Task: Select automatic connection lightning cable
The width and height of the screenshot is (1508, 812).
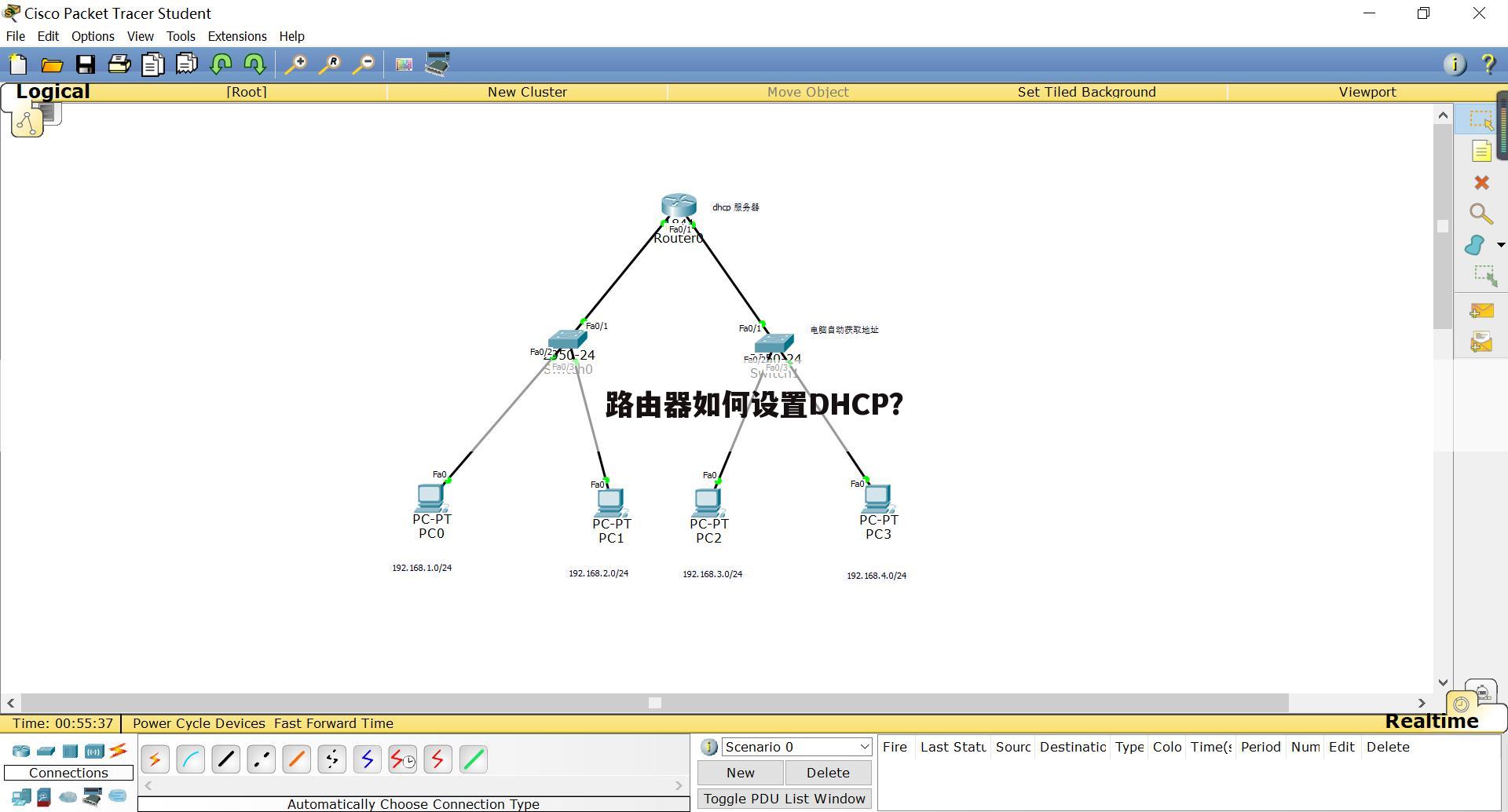Action: pyautogui.click(x=155, y=759)
